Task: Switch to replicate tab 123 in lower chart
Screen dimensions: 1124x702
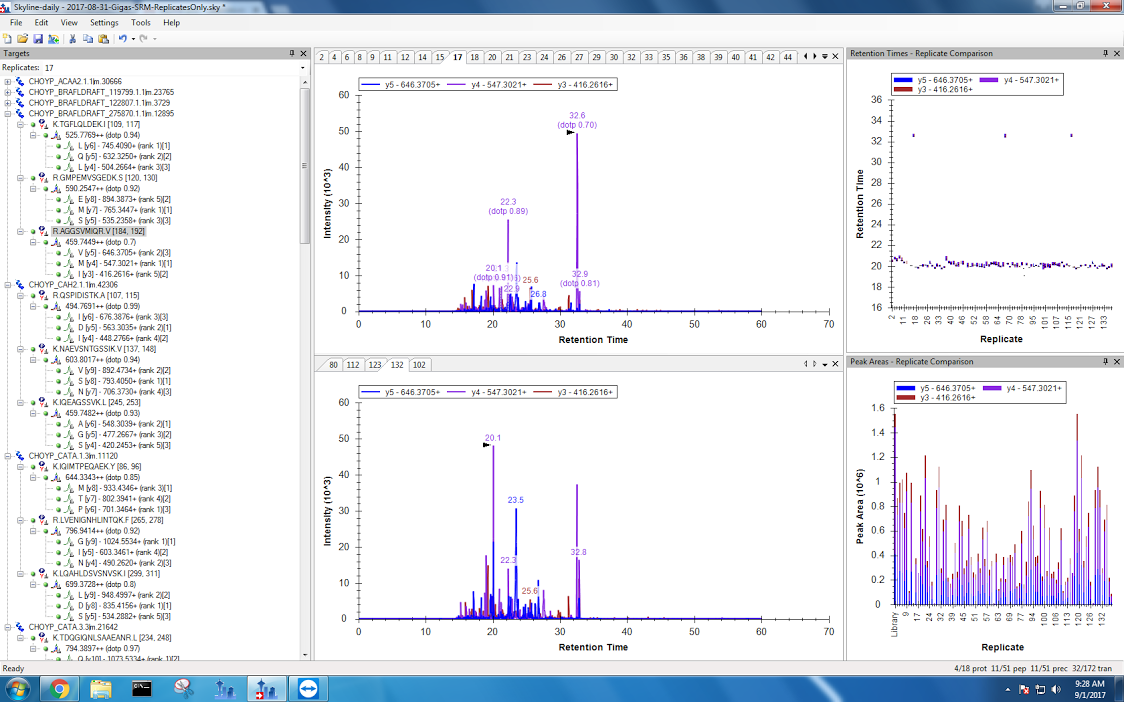Action: point(374,365)
